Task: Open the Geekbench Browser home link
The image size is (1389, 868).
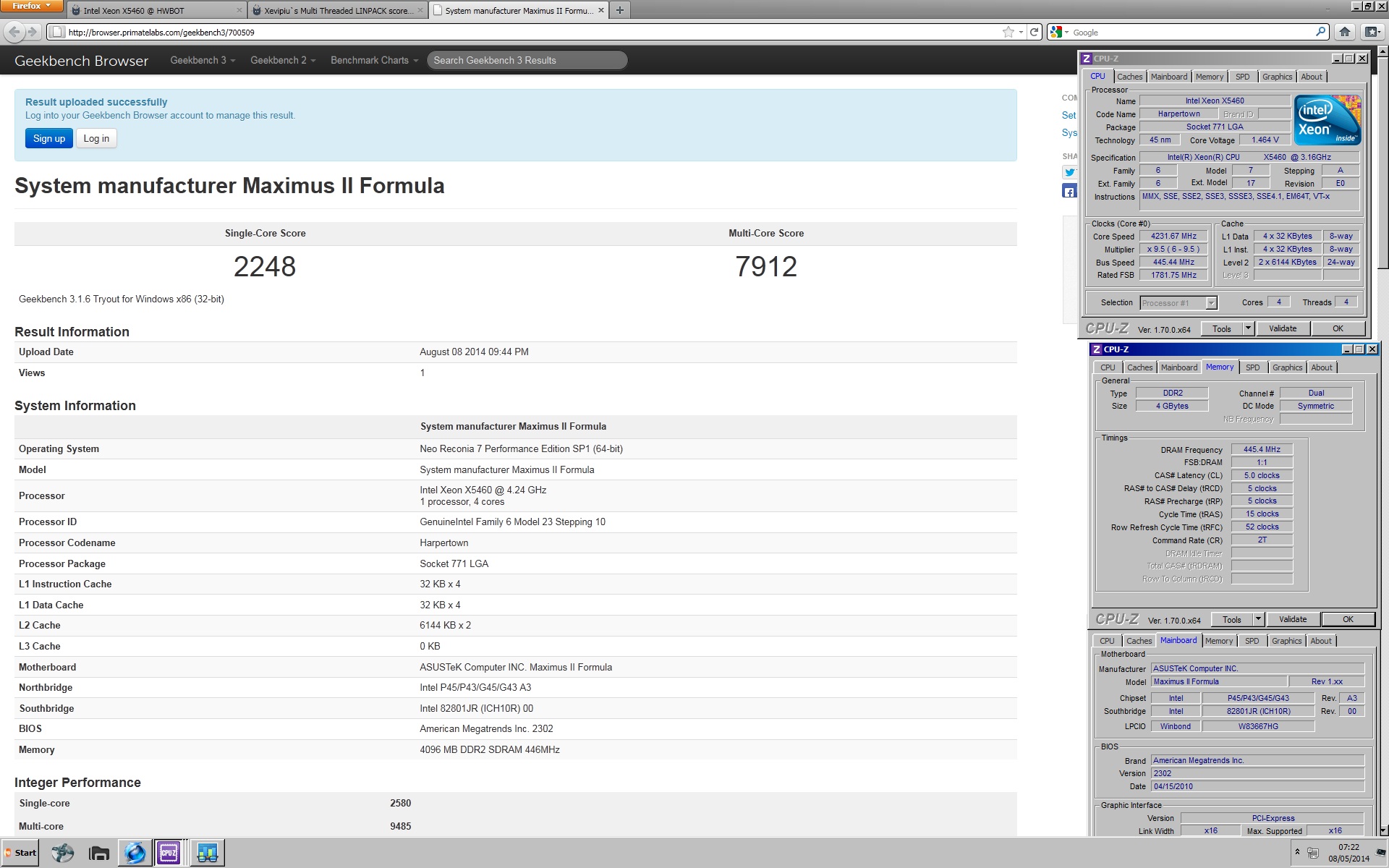Action: click(x=81, y=61)
